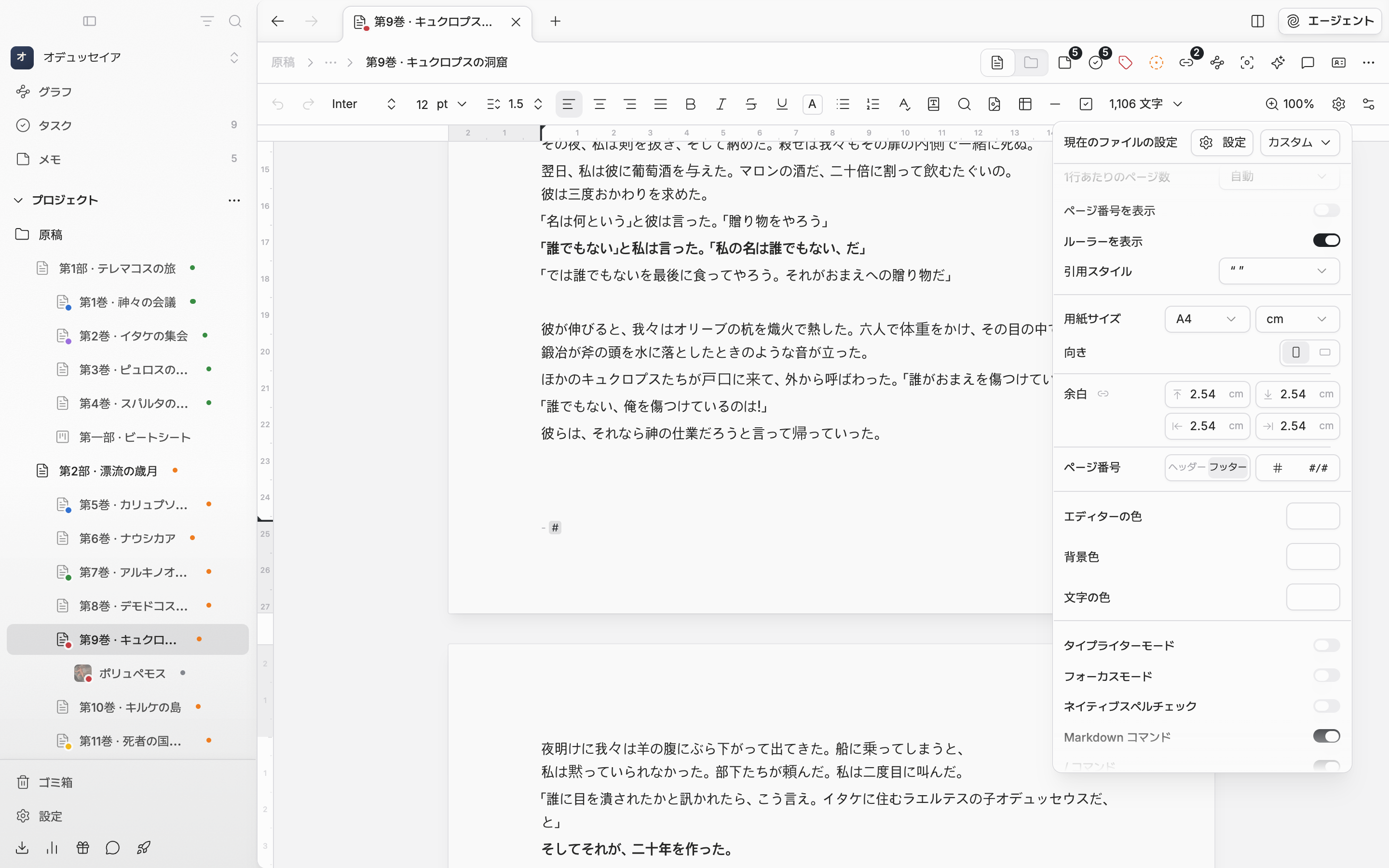The width and height of the screenshot is (1389, 868).
Task: Open the search icon in the sidebar
Action: point(235,21)
